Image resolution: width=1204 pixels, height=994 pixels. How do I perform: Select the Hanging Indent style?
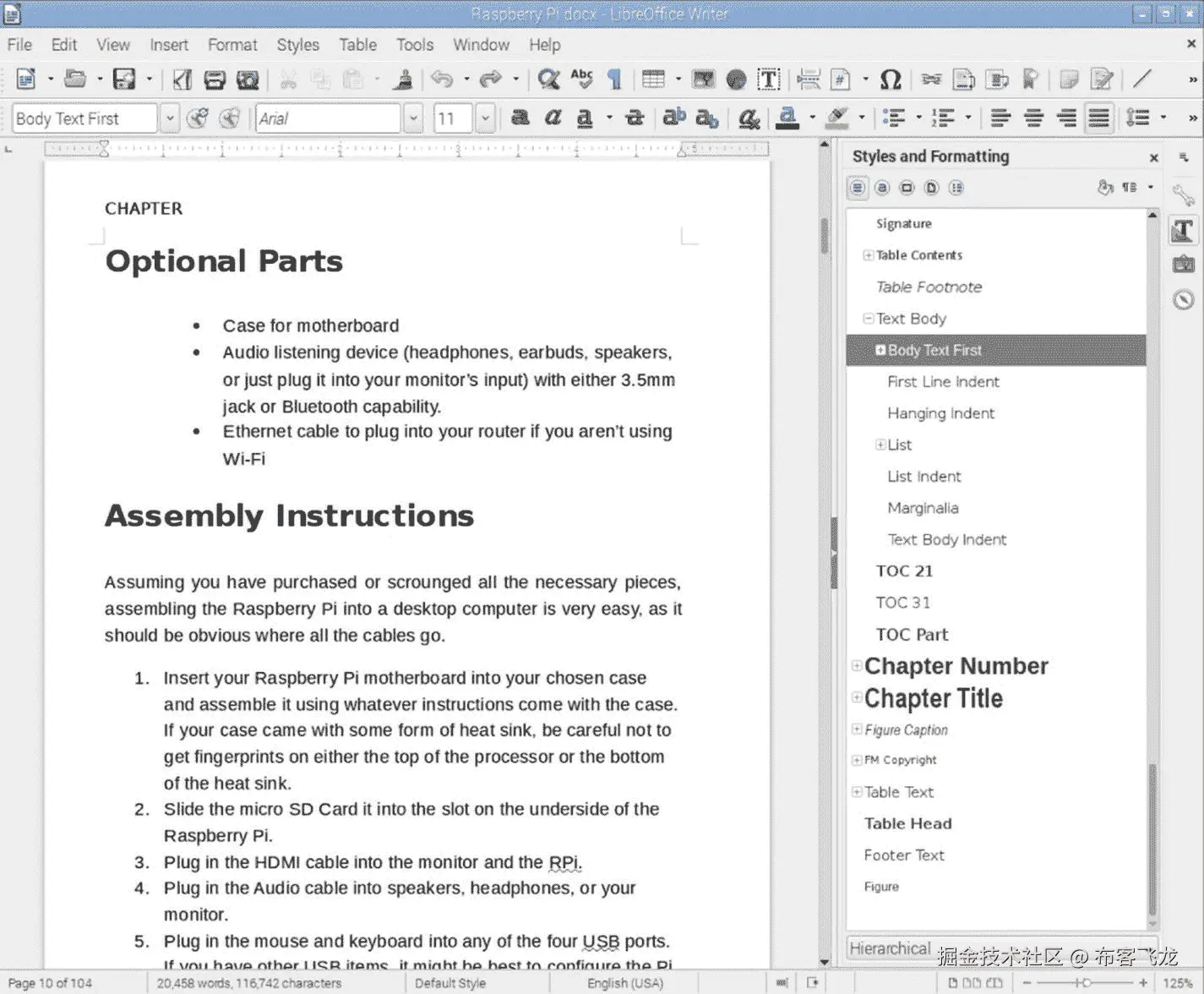pyautogui.click(x=940, y=413)
